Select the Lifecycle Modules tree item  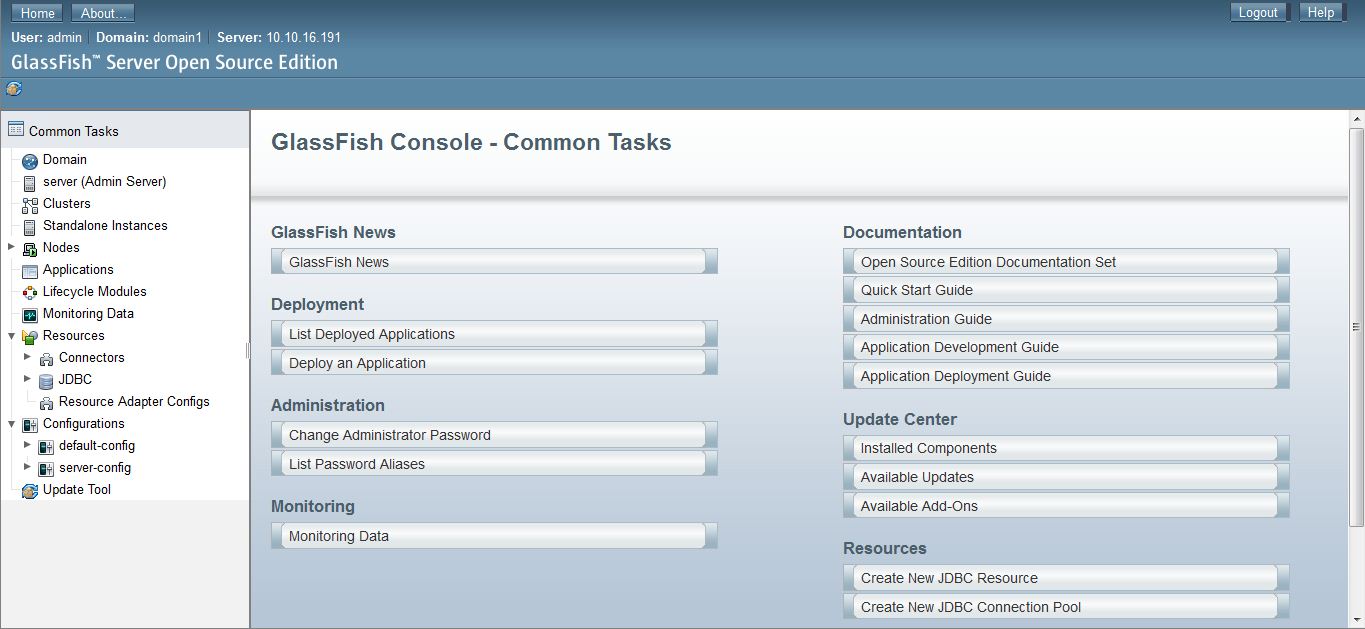pos(95,291)
